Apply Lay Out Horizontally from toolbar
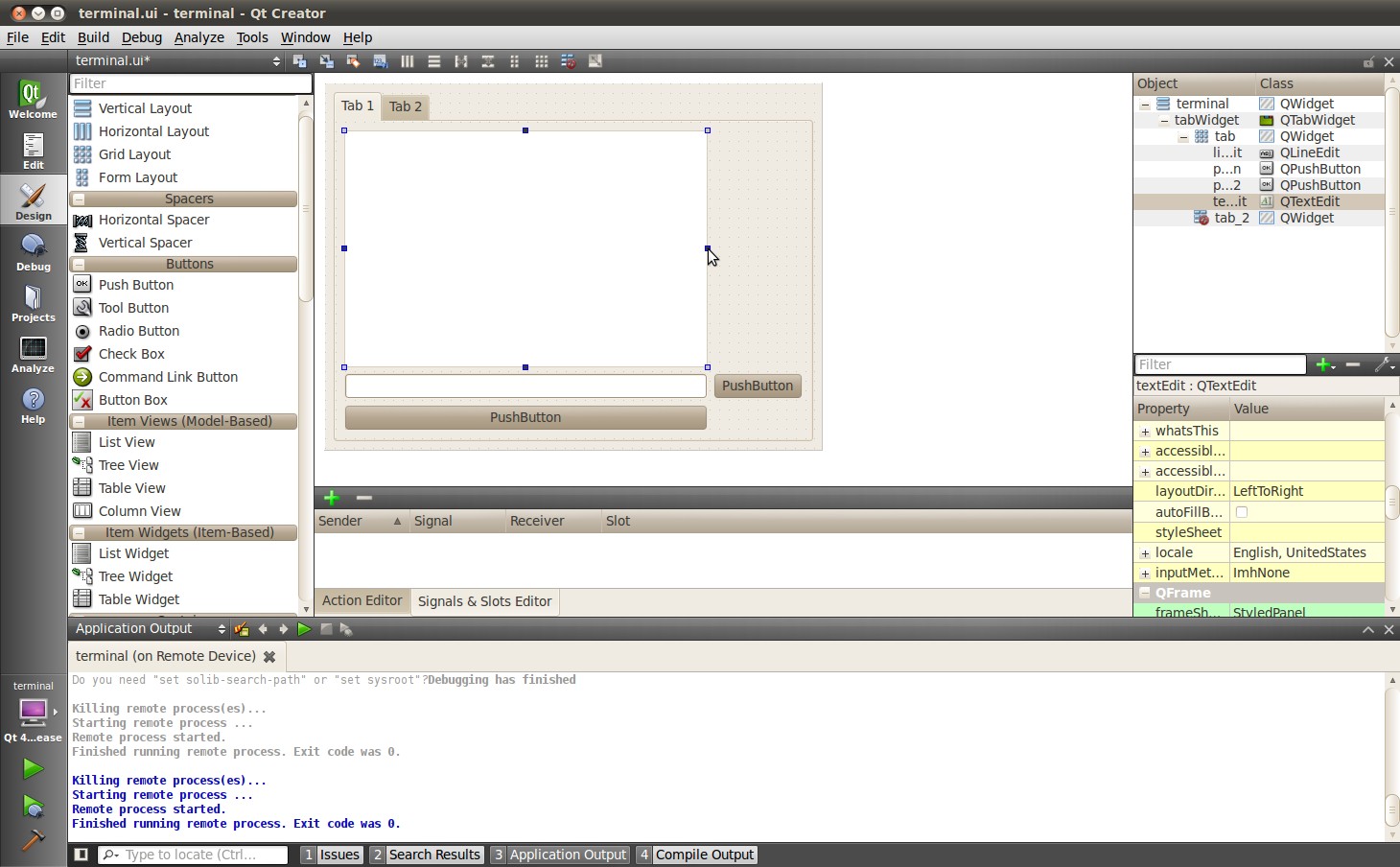Viewport: 1400px width, 867px height. tap(408, 60)
